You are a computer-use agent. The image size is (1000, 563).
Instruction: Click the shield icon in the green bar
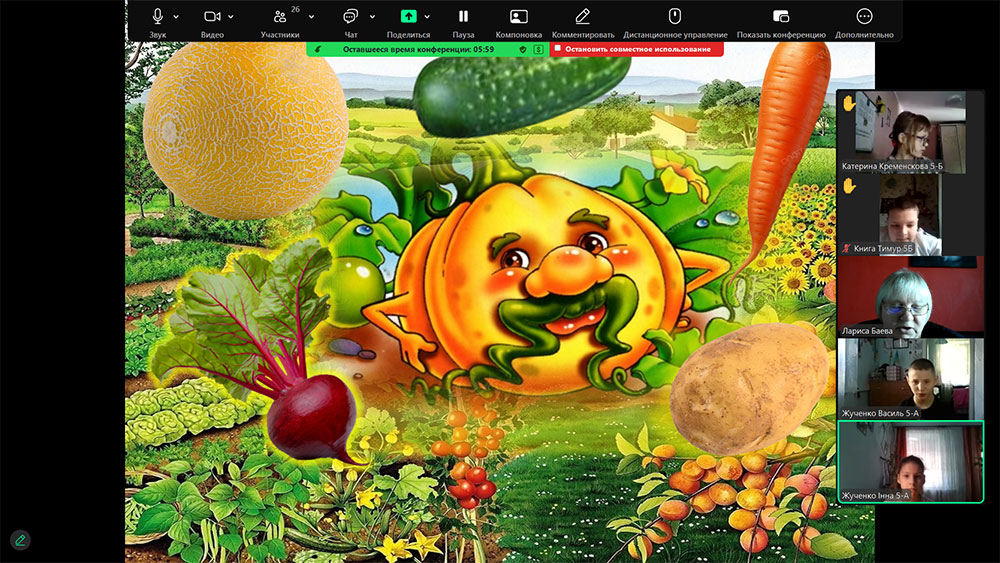click(x=523, y=48)
